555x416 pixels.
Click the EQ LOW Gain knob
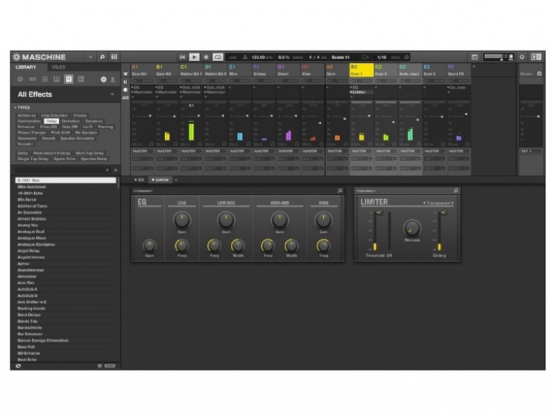click(x=182, y=220)
